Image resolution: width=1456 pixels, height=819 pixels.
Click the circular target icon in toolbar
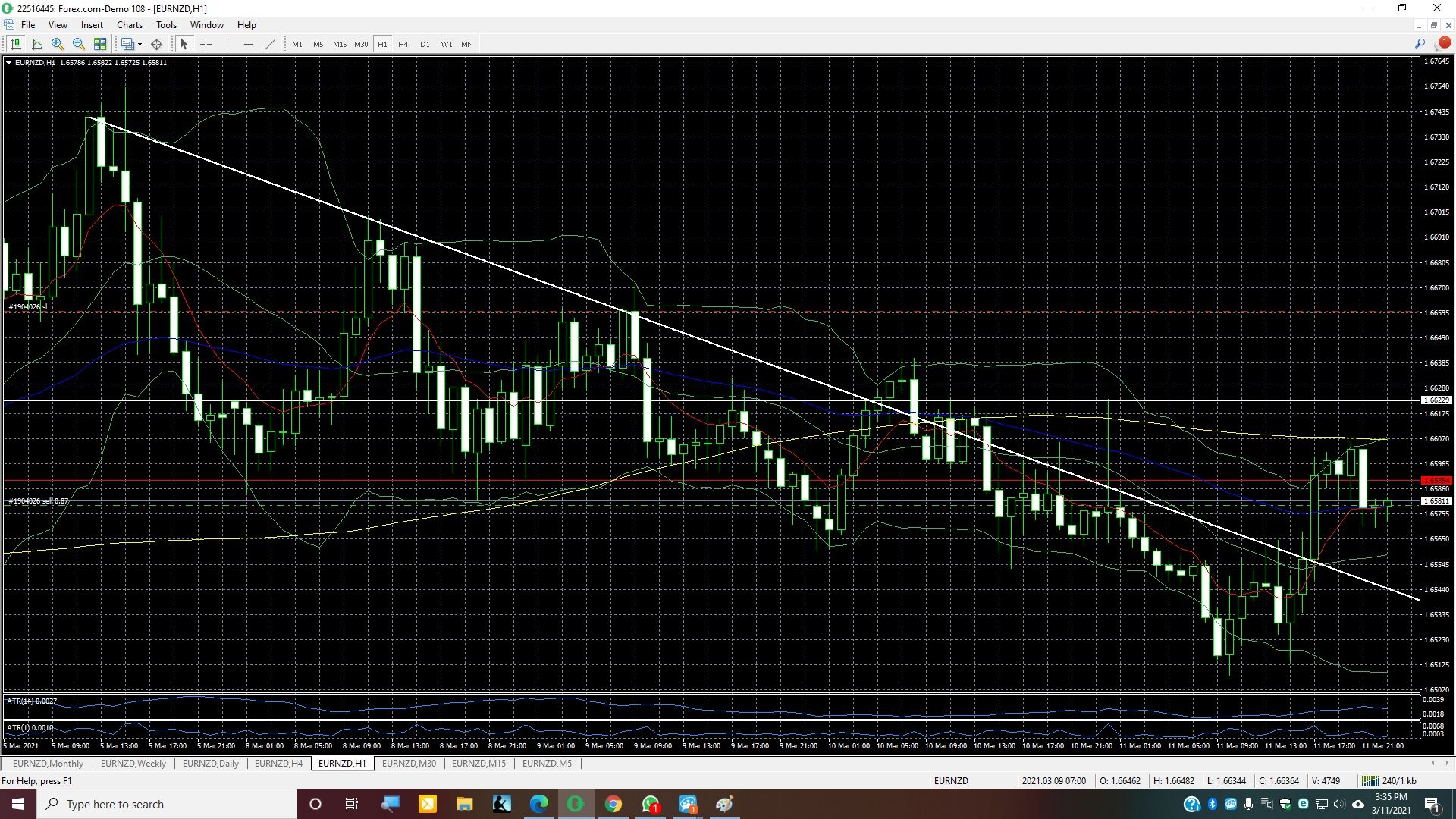click(157, 44)
